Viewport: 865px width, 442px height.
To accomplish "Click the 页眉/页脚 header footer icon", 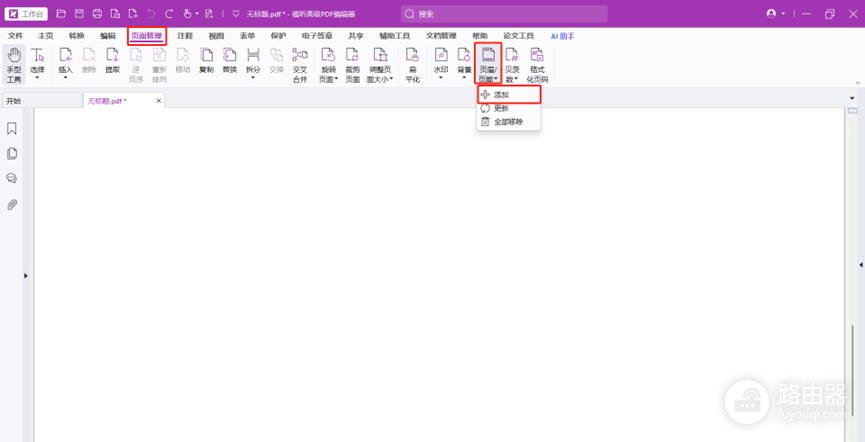I will tap(488, 55).
